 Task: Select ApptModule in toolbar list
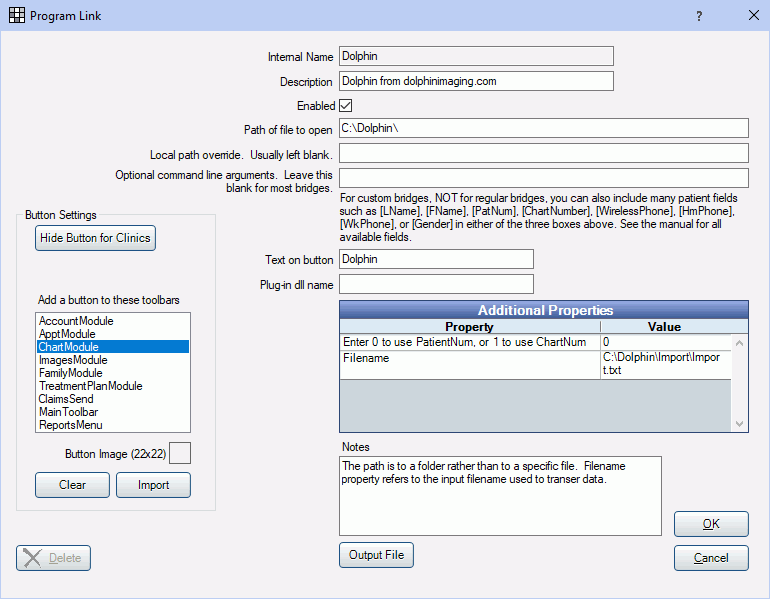coord(113,334)
